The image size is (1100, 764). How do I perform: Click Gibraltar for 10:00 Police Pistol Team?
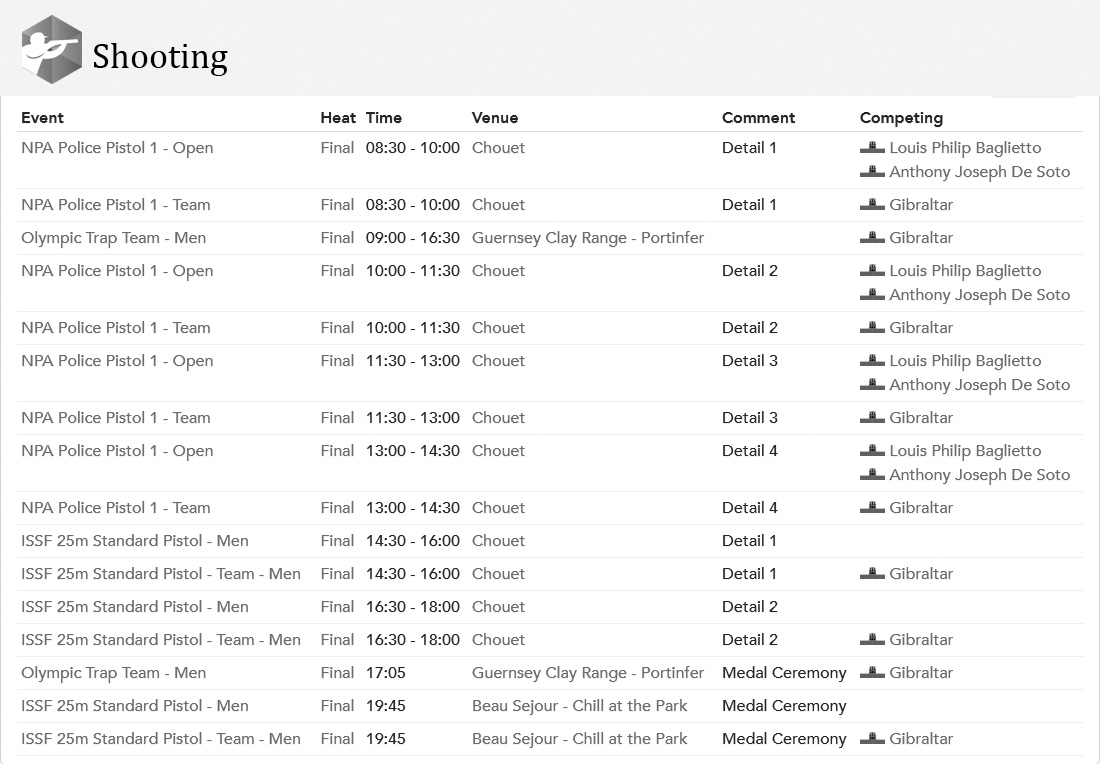coord(921,328)
